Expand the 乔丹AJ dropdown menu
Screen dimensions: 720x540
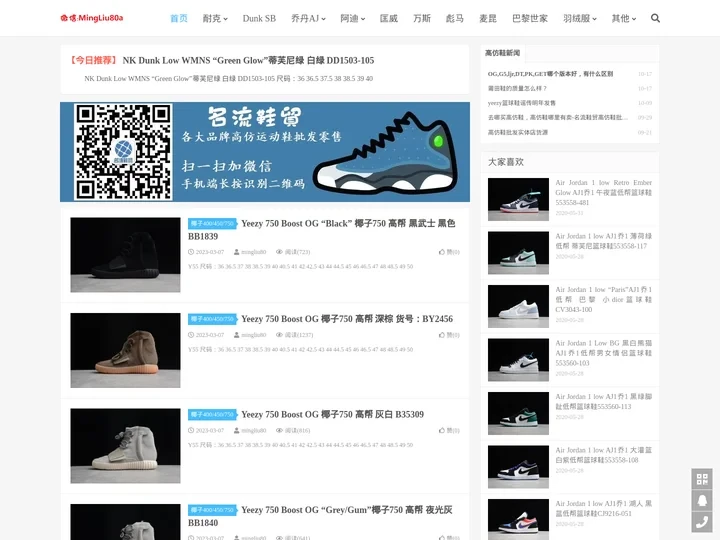tap(308, 18)
